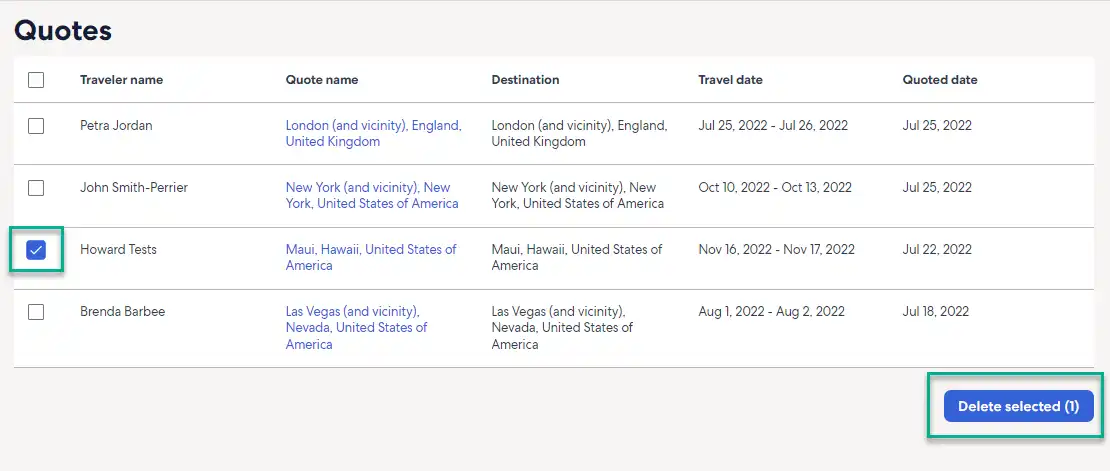Uncheck the Howard Tests quote checkbox
1110x471 pixels.
point(35,250)
